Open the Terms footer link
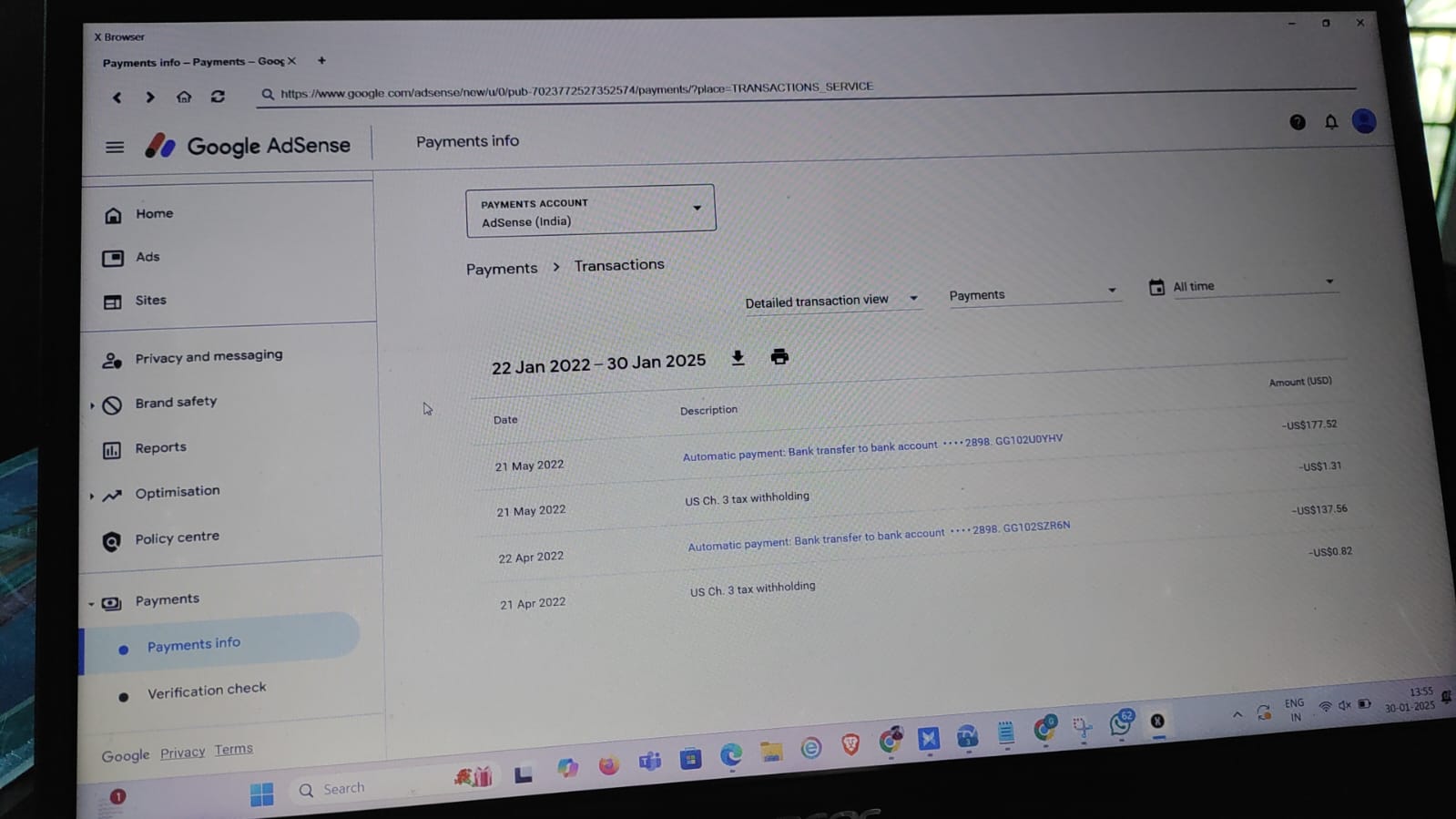1456x819 pixels. point(233,749)
